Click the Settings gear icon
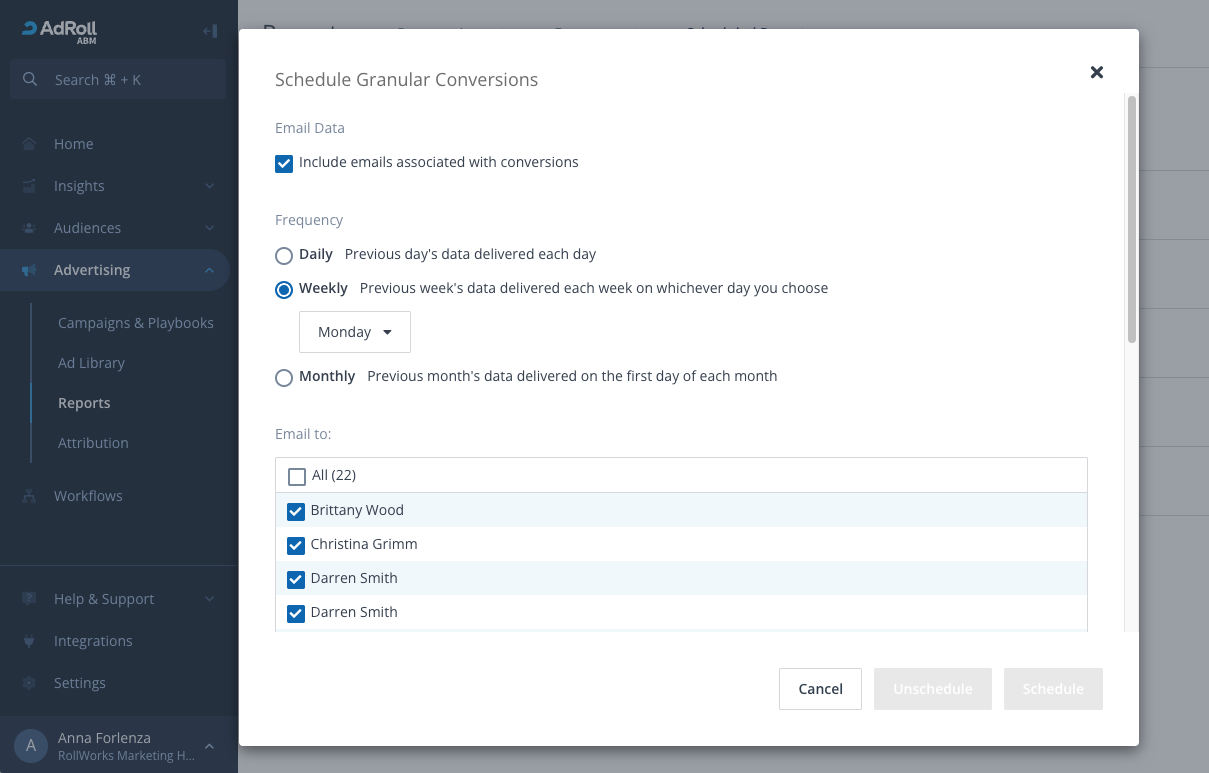This screenshot has width=1209, height=773. pyautogui.click(x=30, y=683)
